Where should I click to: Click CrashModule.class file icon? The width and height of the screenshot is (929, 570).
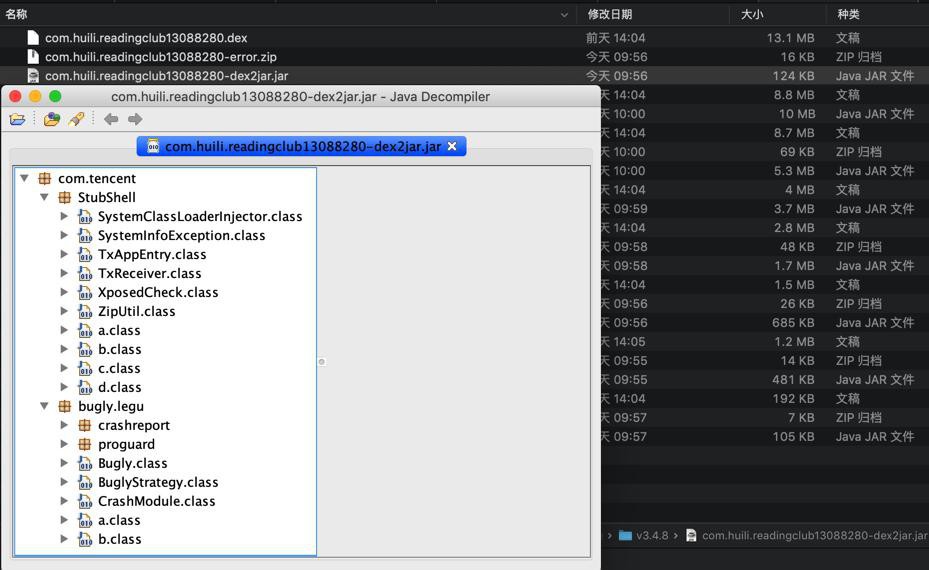click(x=85, y=501)
